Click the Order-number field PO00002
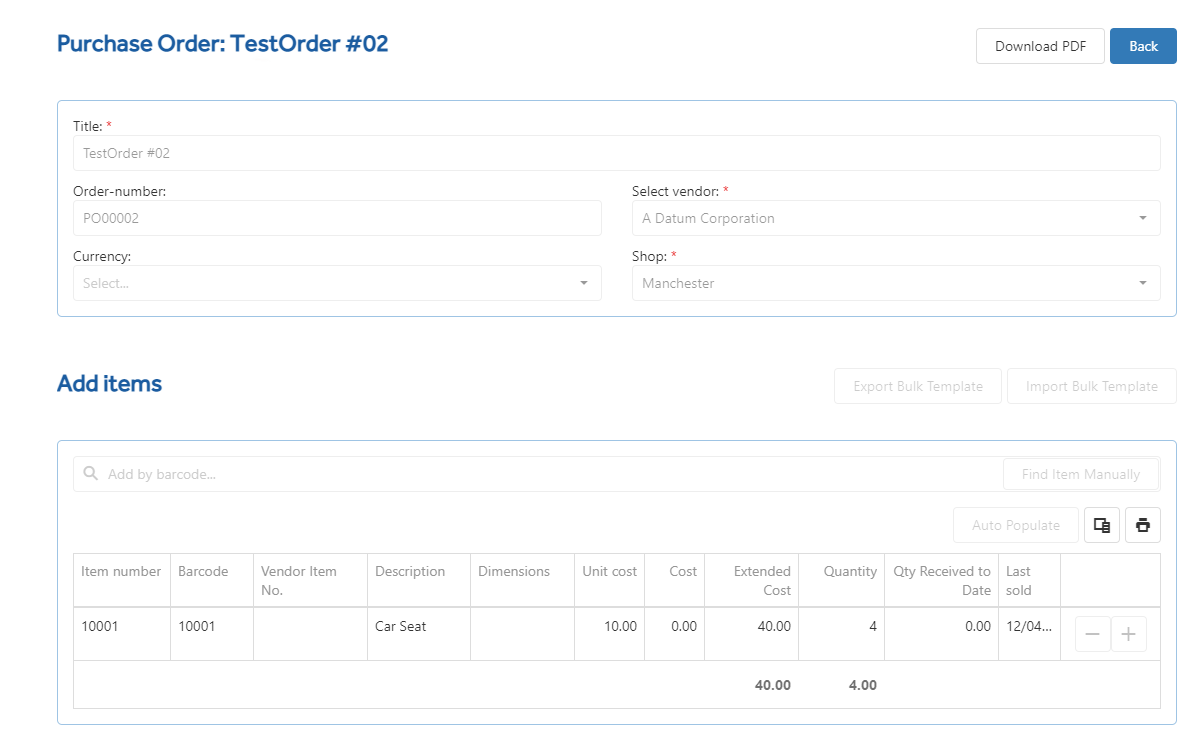Image resolution: width=1197 pixels, height=748 pixels. 337,218
